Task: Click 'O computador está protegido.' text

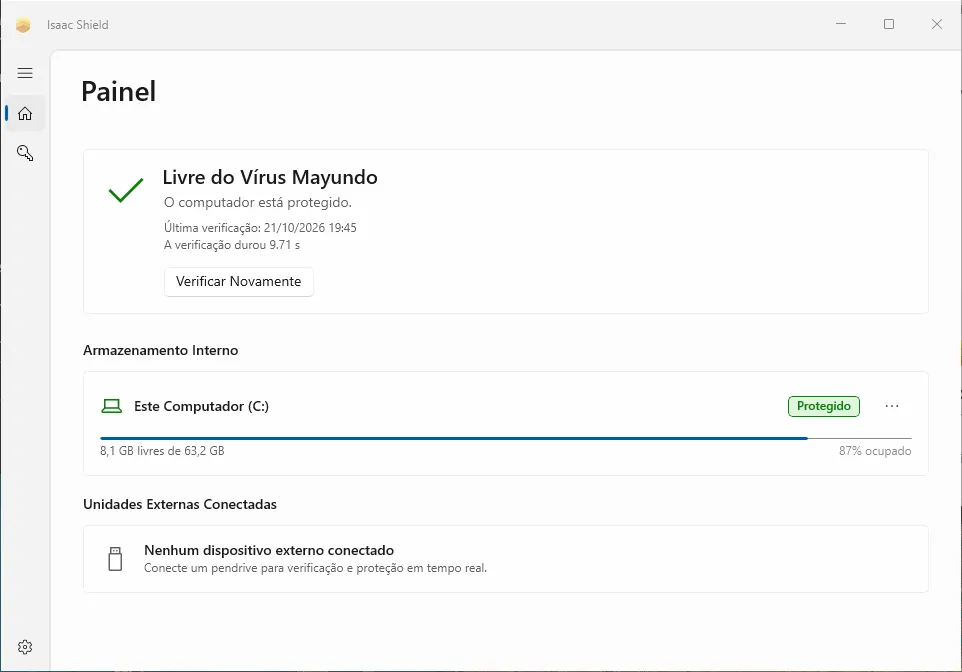Action: coord(258,203)
